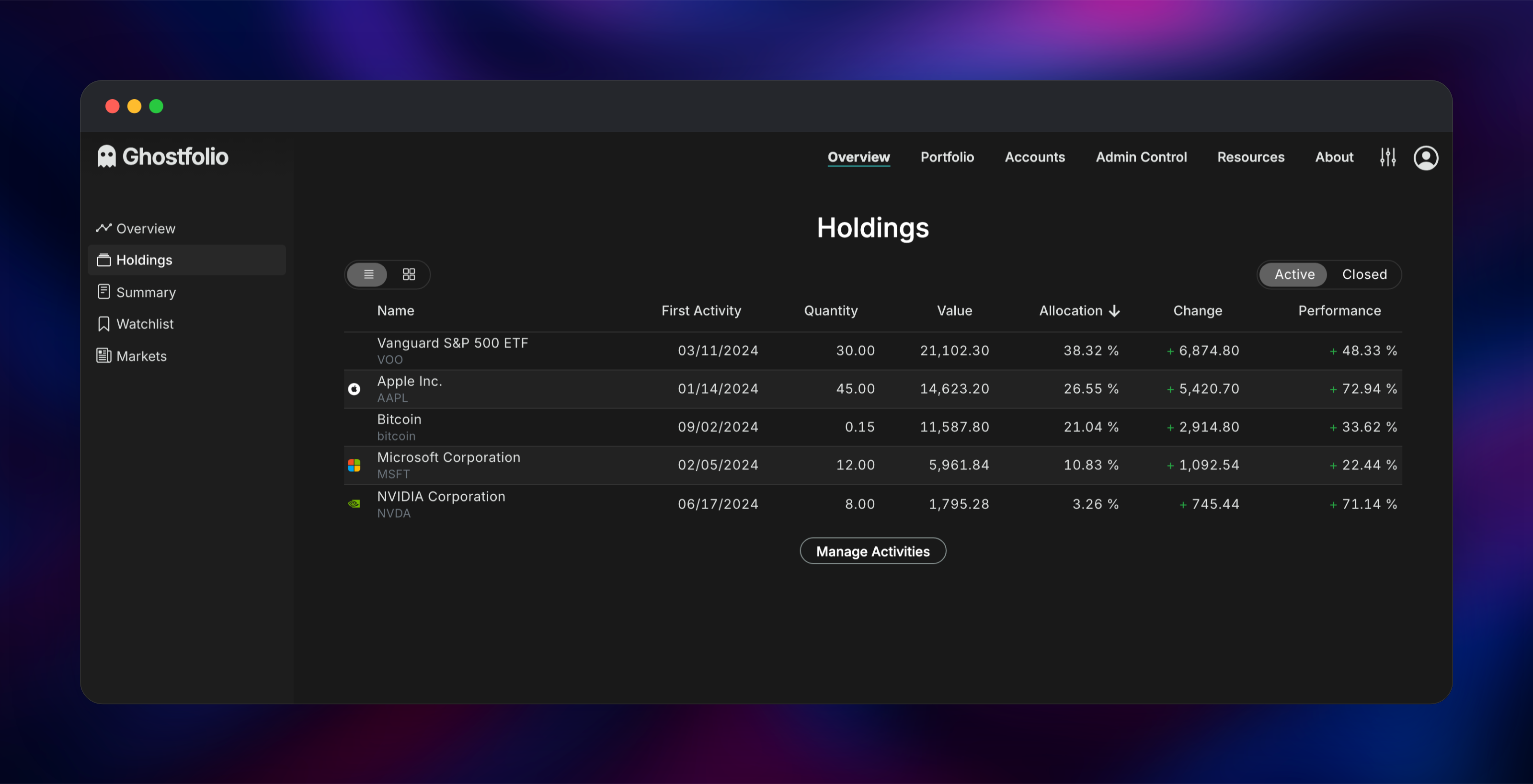The image size is (1533, 784).
Task: Open Watchlist from the sidebar
Action: (187, 324)
